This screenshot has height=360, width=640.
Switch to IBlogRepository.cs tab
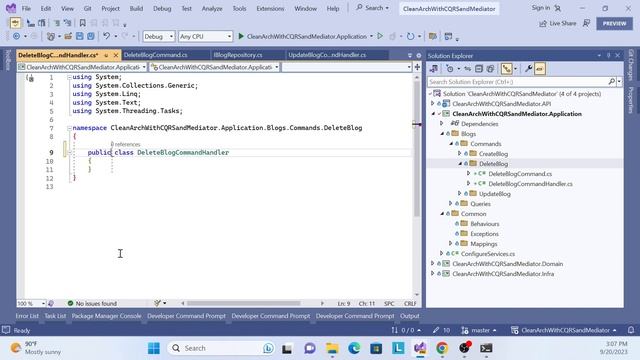238,55
